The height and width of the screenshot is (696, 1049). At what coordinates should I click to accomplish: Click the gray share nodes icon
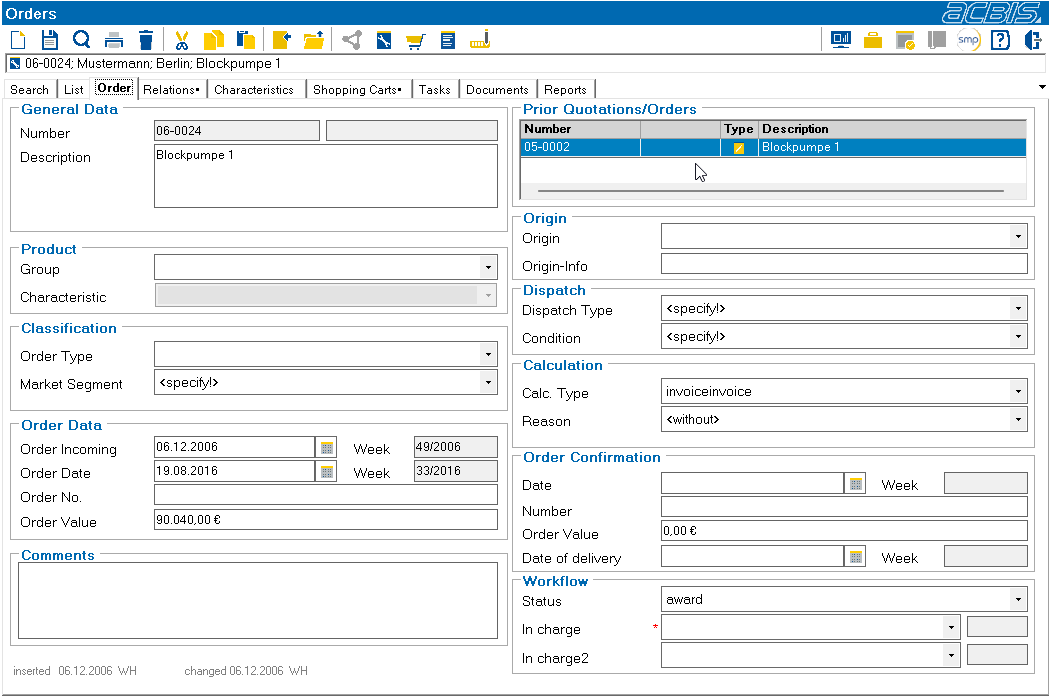(352, 40)
